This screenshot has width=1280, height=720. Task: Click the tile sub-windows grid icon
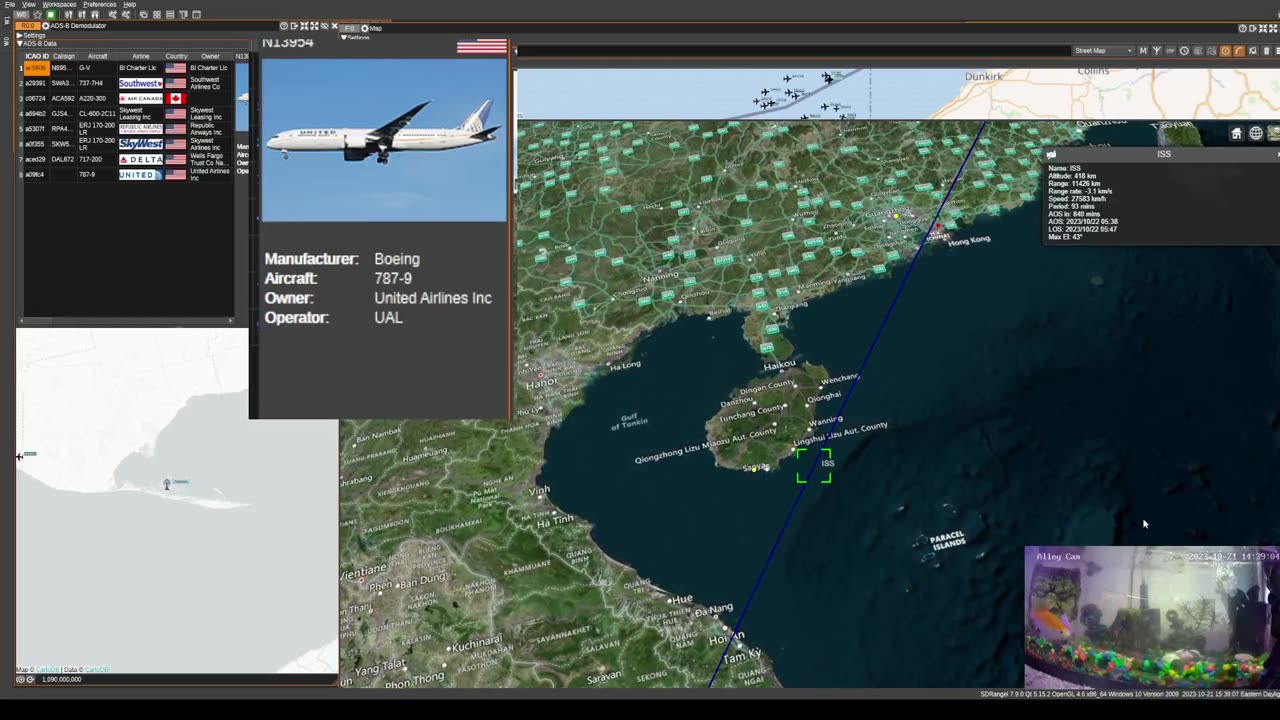(157, 14)
